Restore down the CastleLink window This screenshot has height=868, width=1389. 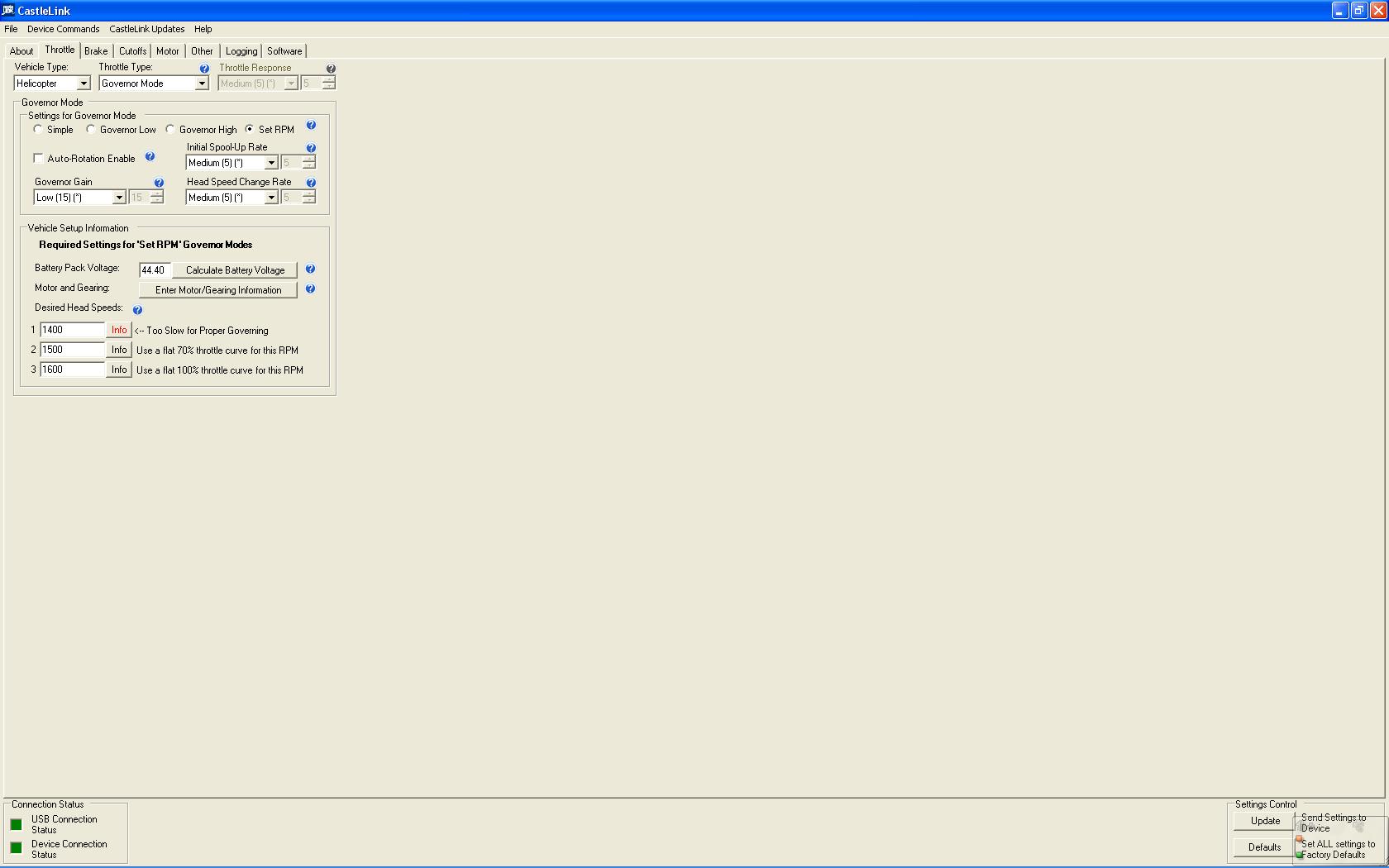1358,11
